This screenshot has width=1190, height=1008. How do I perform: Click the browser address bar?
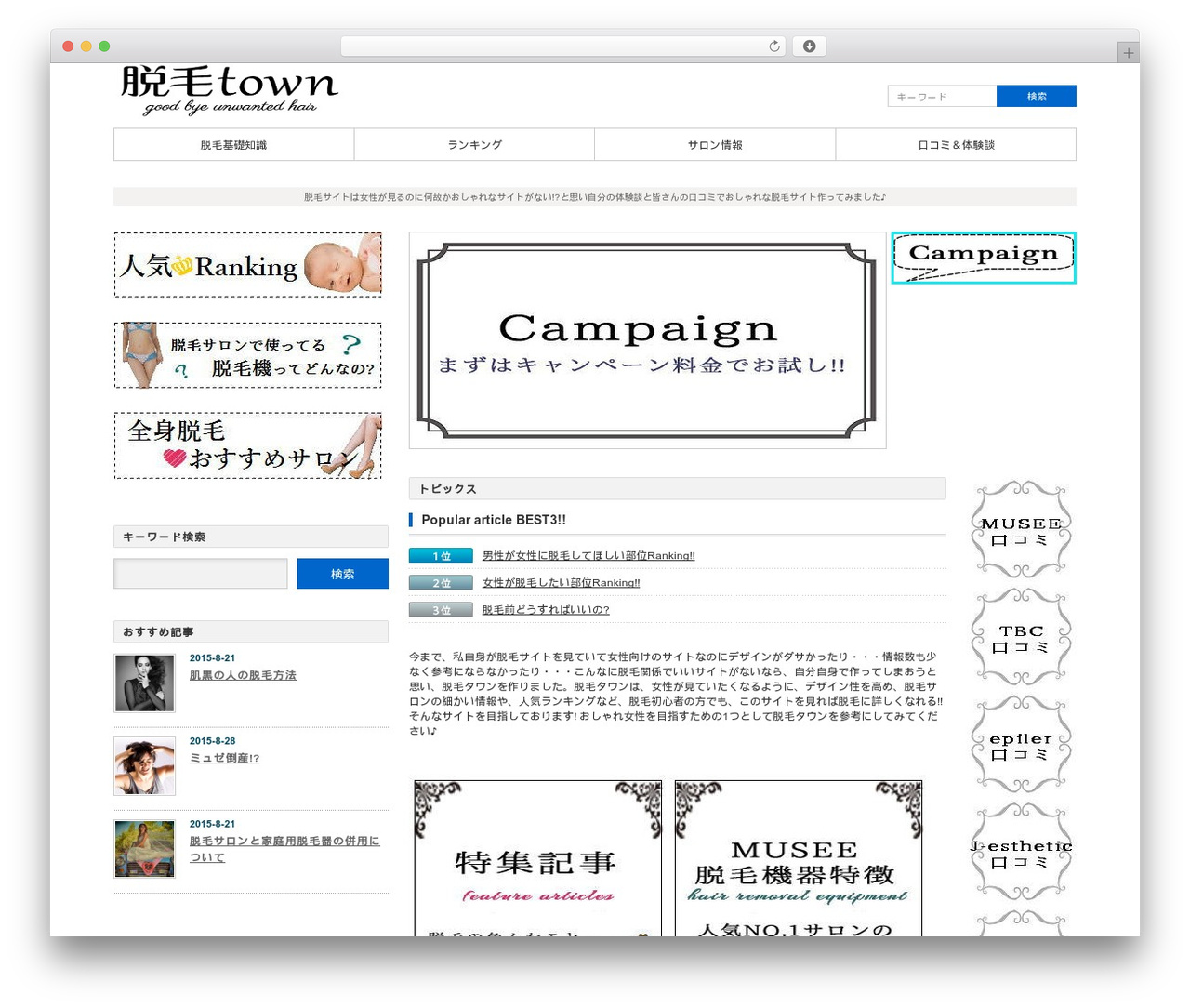pyautogui.click(x=563, y=46)
